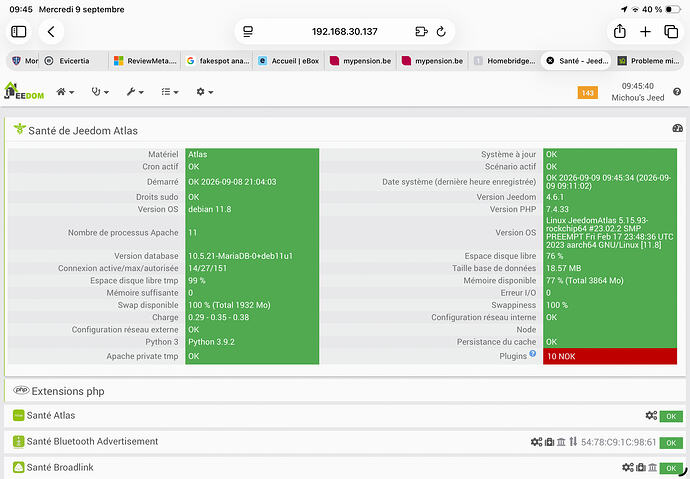Switch to the ReviewMeta tab

click(x=145, y=61)
